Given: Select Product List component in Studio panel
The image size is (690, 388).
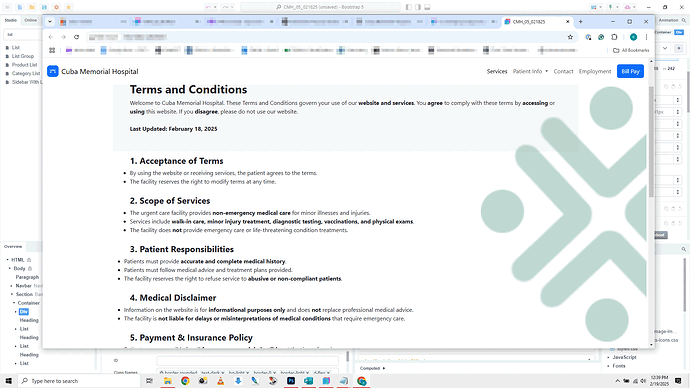Looking at the screenshot, I should 24,65.
